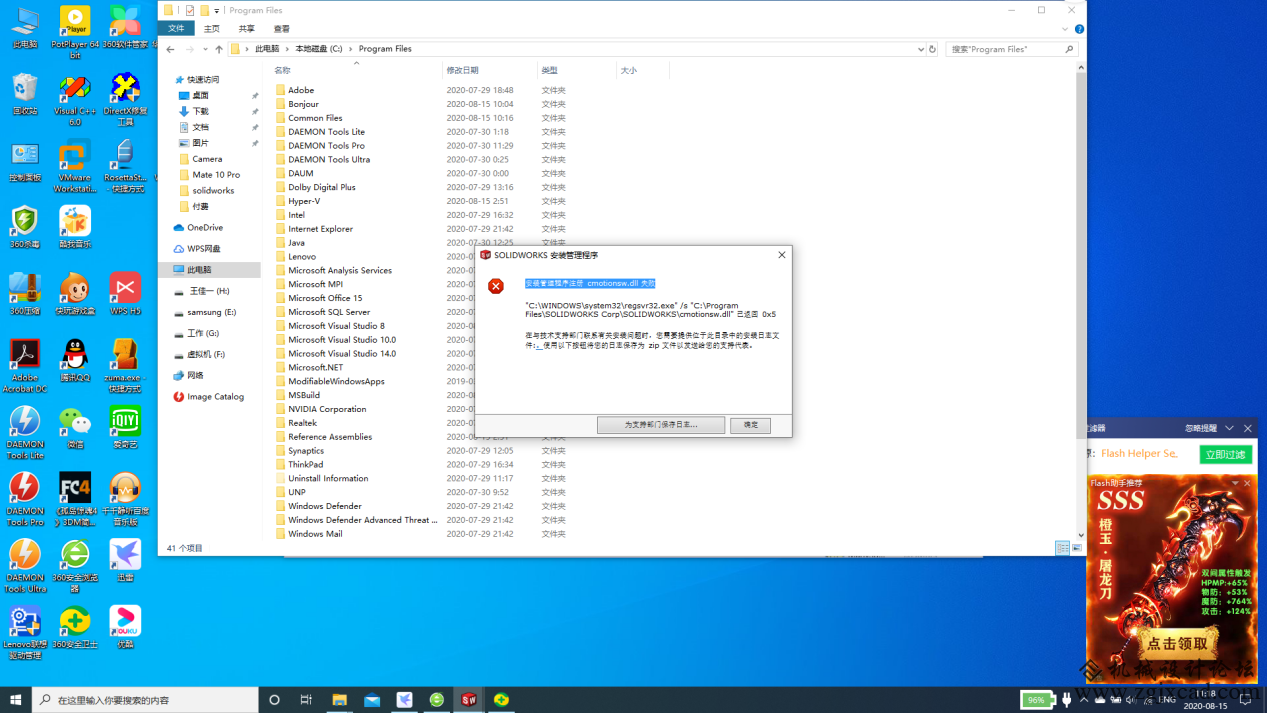This screenshot has height=713, width=1267.
Task: Select 快速访问 in navigation pane
Action: tap(202, 80)
